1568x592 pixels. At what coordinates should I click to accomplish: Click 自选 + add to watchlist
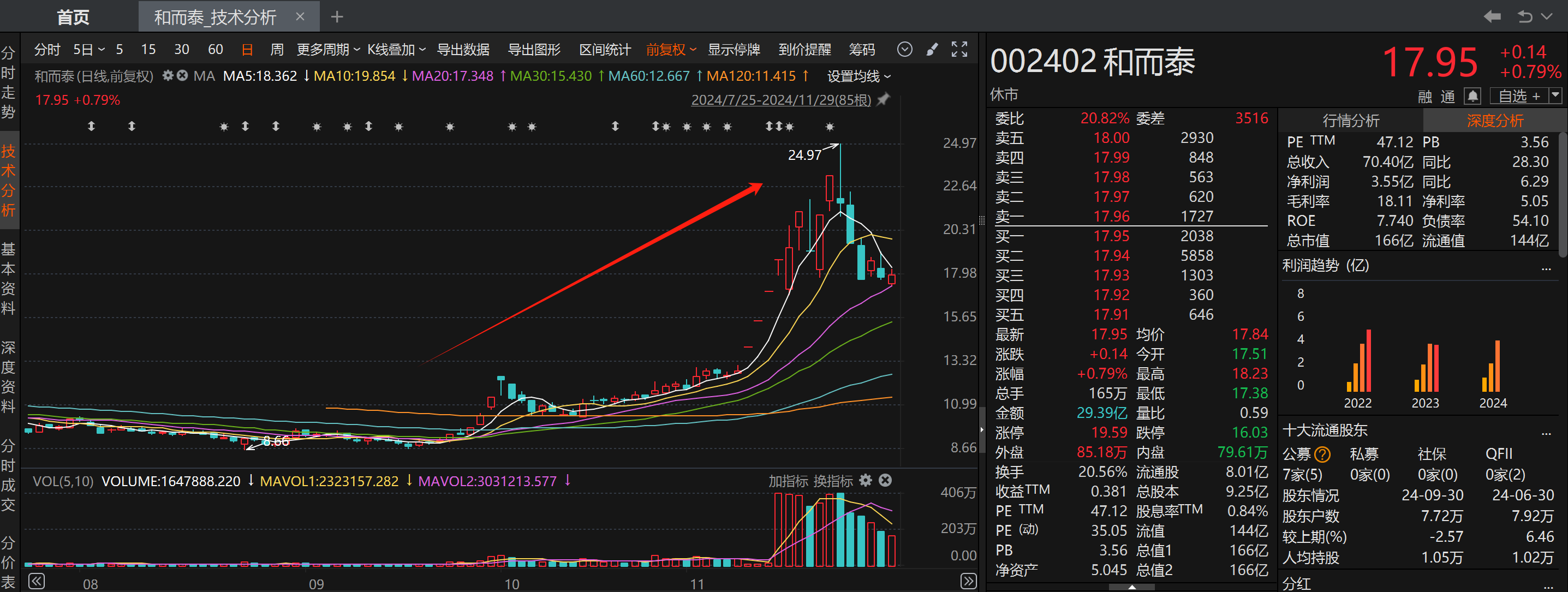coord(1519,96)
